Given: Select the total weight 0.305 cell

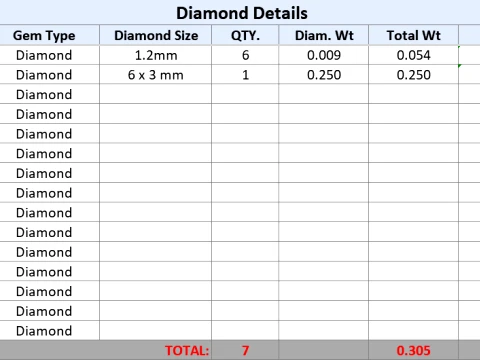Looking at the screenshot, I should 414,350.
